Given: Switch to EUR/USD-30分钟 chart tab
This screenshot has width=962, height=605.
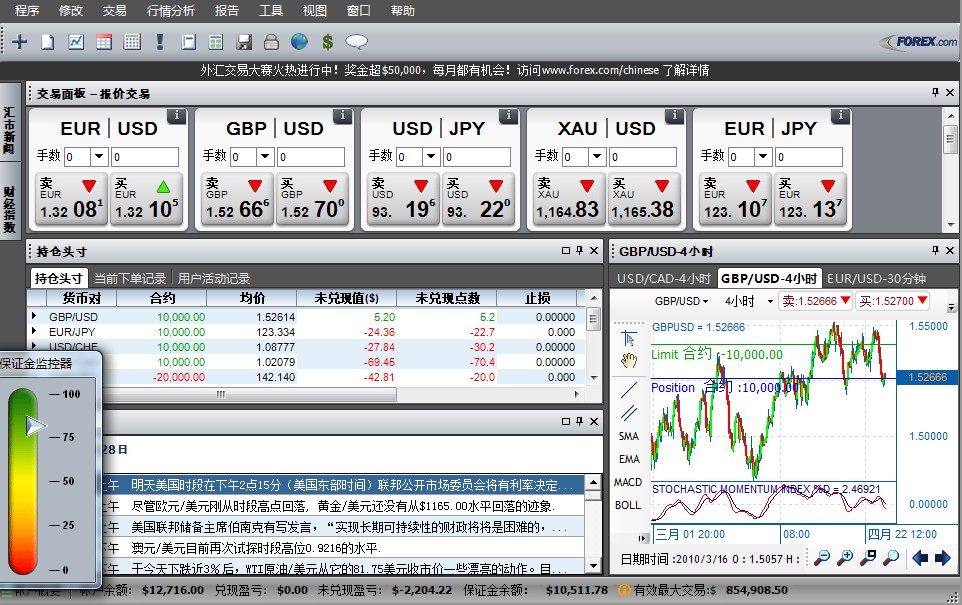Looking at the screenshot, I should coord(876,279).
